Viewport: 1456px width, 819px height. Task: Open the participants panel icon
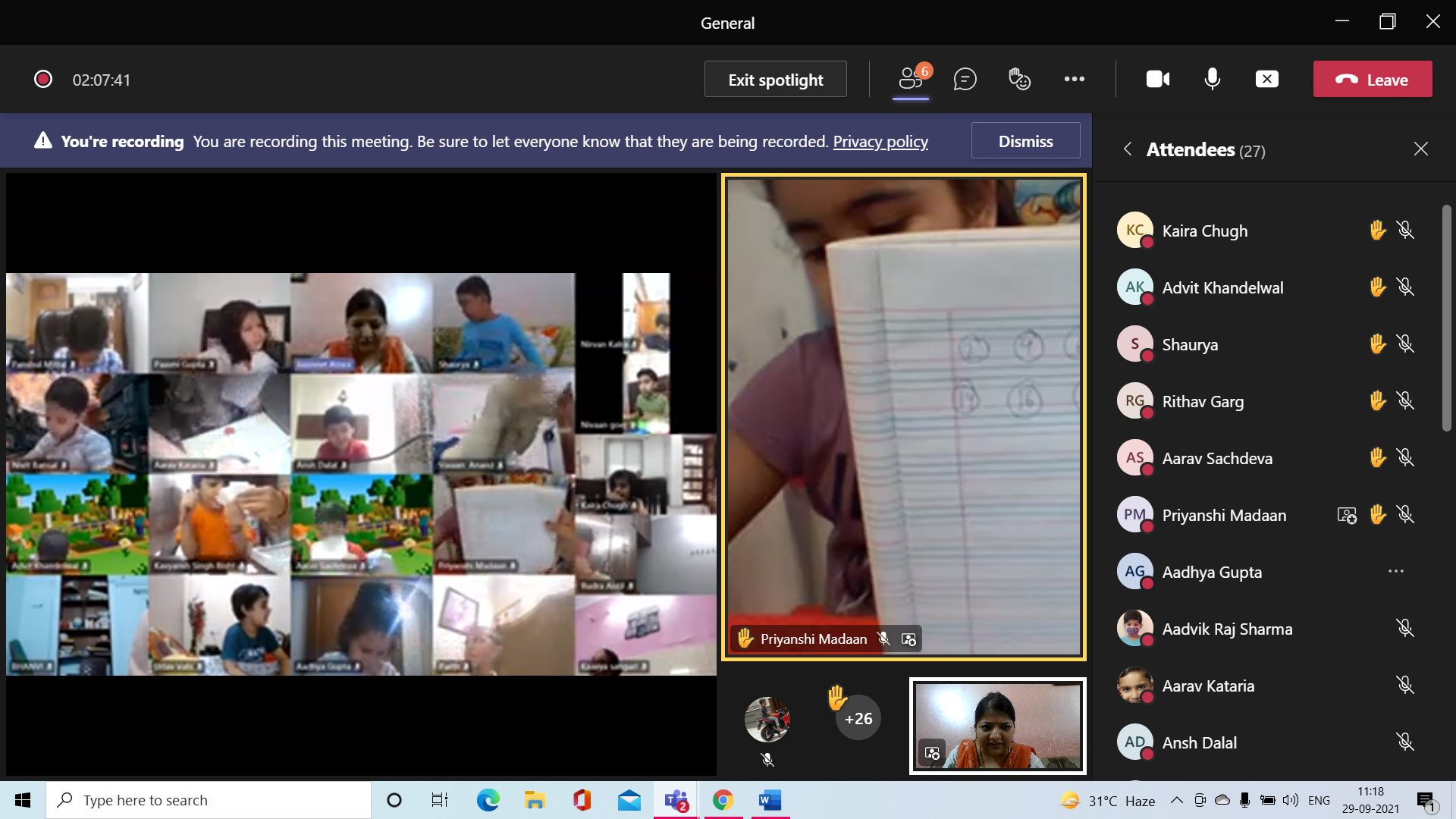pyautogui.click(x=910, y=79)
